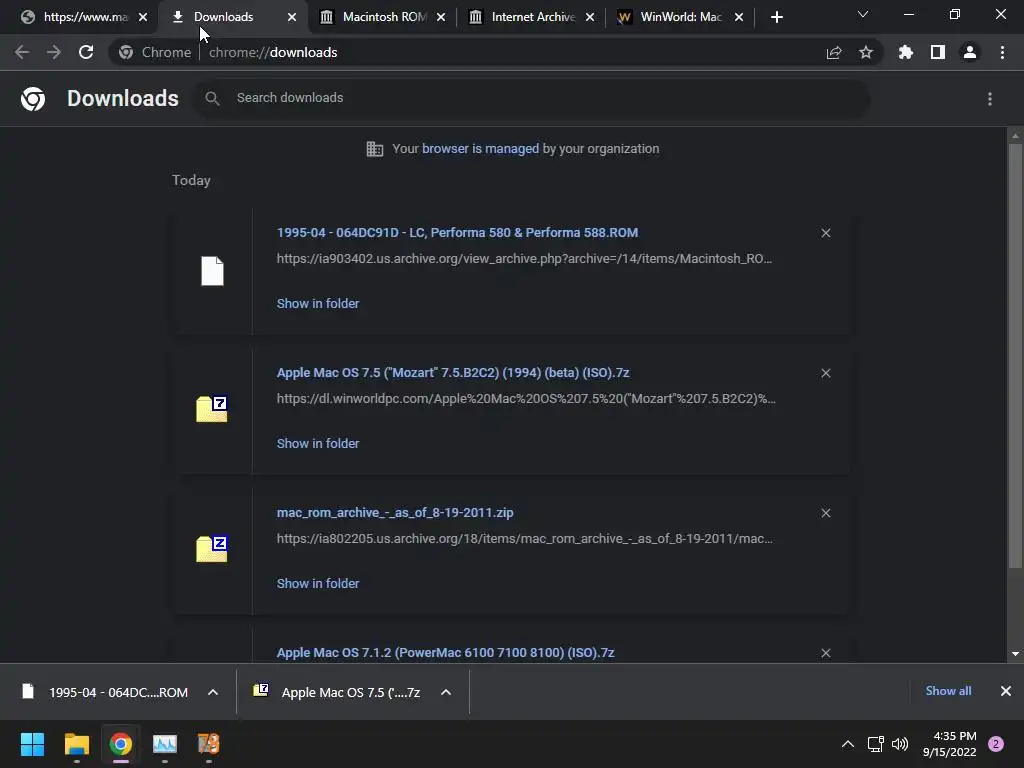Click the Chrome logo beside Downloads
1024x768 pixels.
33,99
